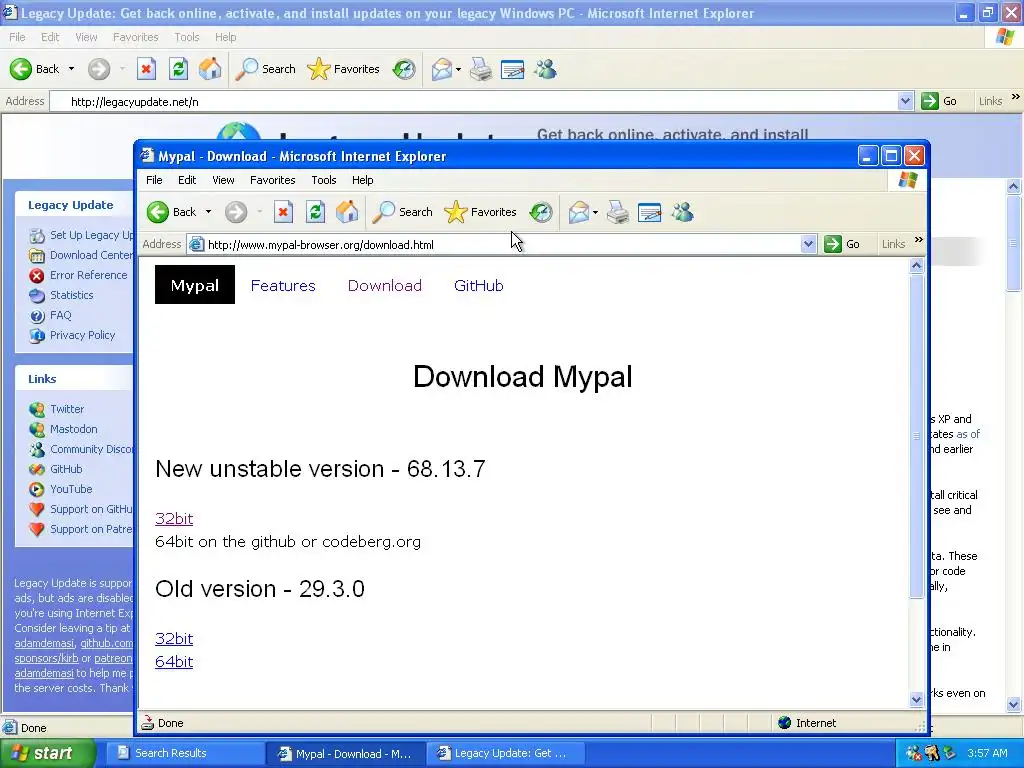This screenshot has height=768, width=1024.
Task: Open Favorites star in Mypal window toolbar
Action: click(480, 212)
